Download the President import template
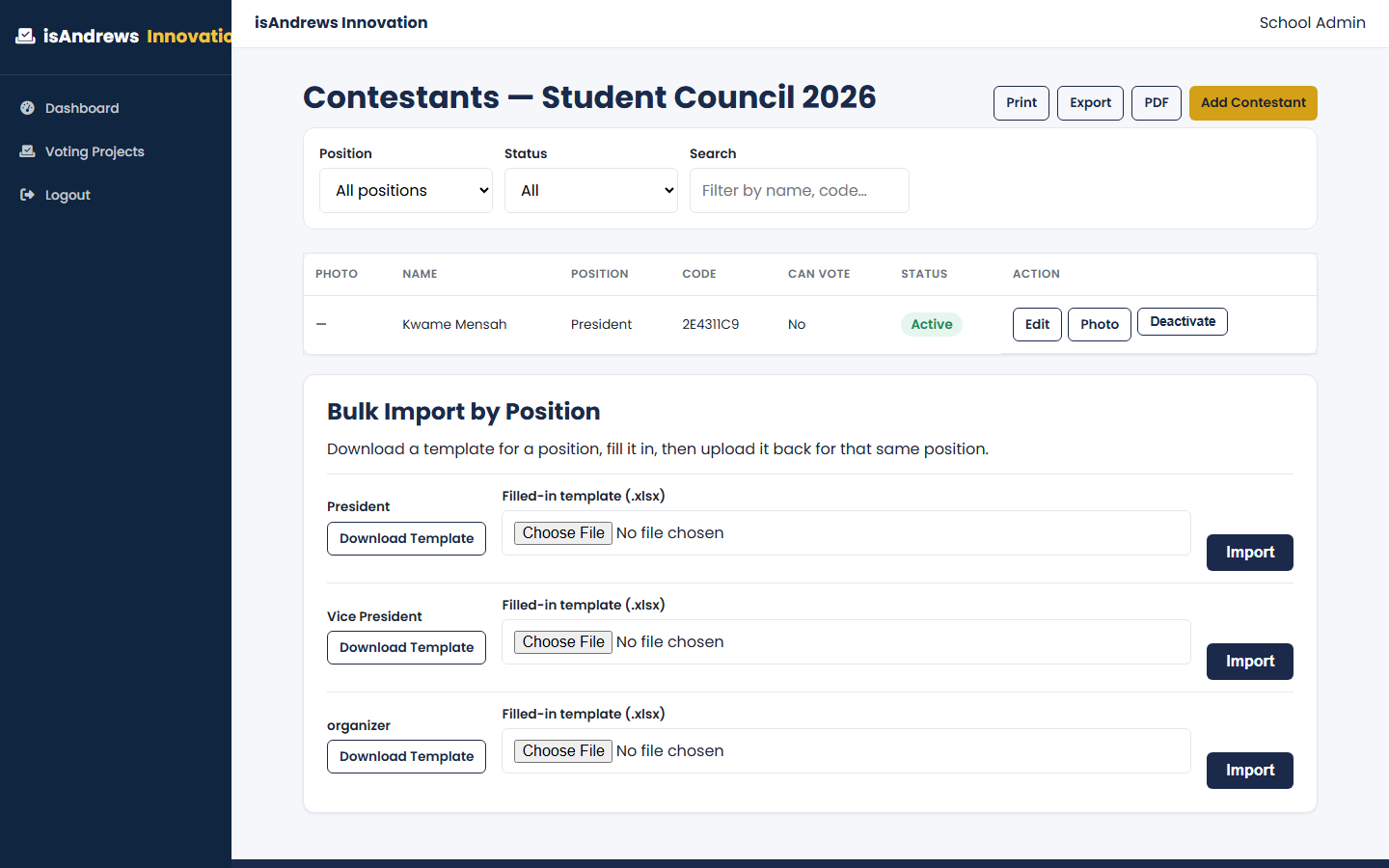Screen dimensions: 1389x868 point(406,538)
